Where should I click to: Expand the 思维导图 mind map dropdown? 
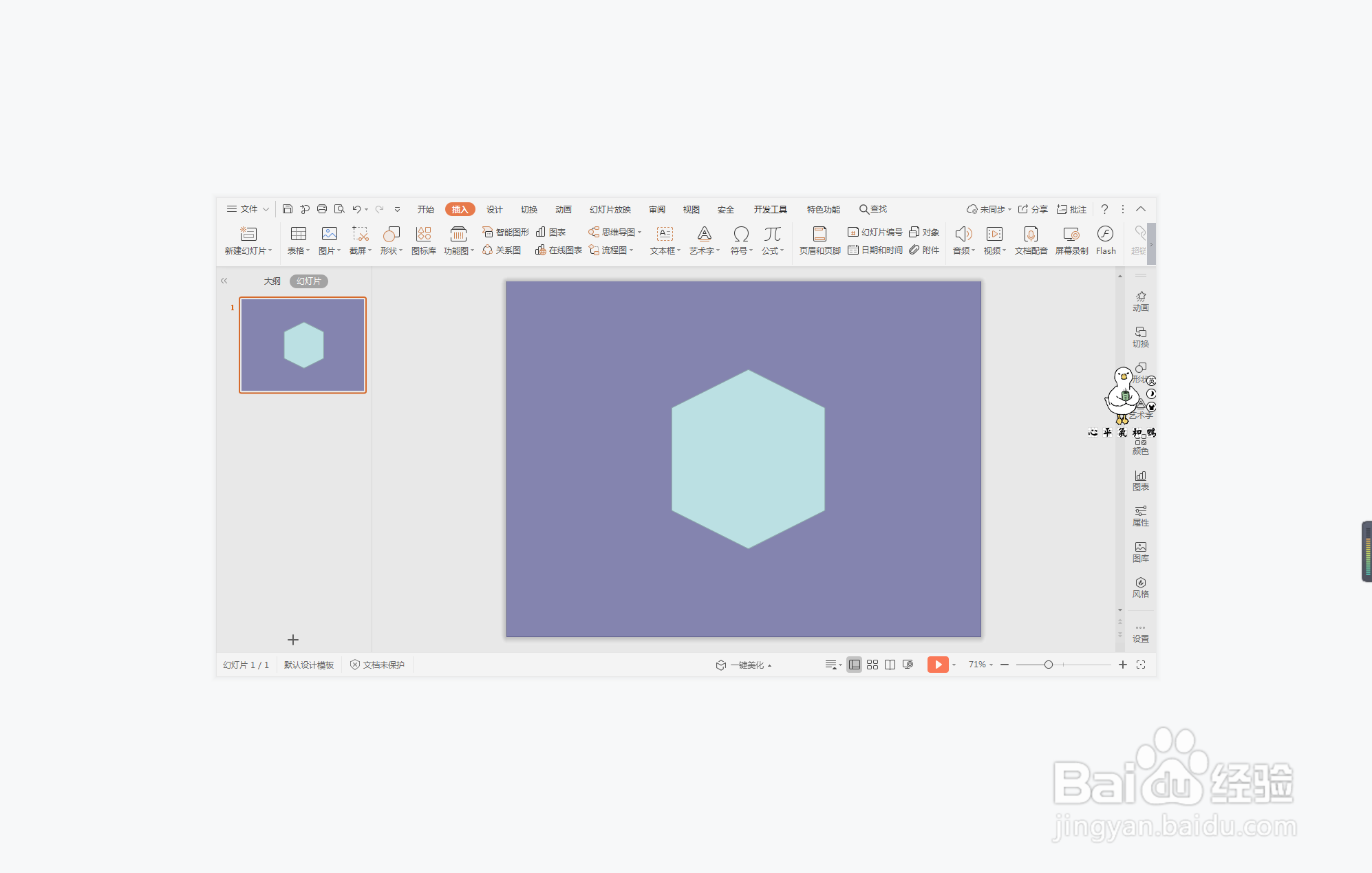[x=640, y=233]
